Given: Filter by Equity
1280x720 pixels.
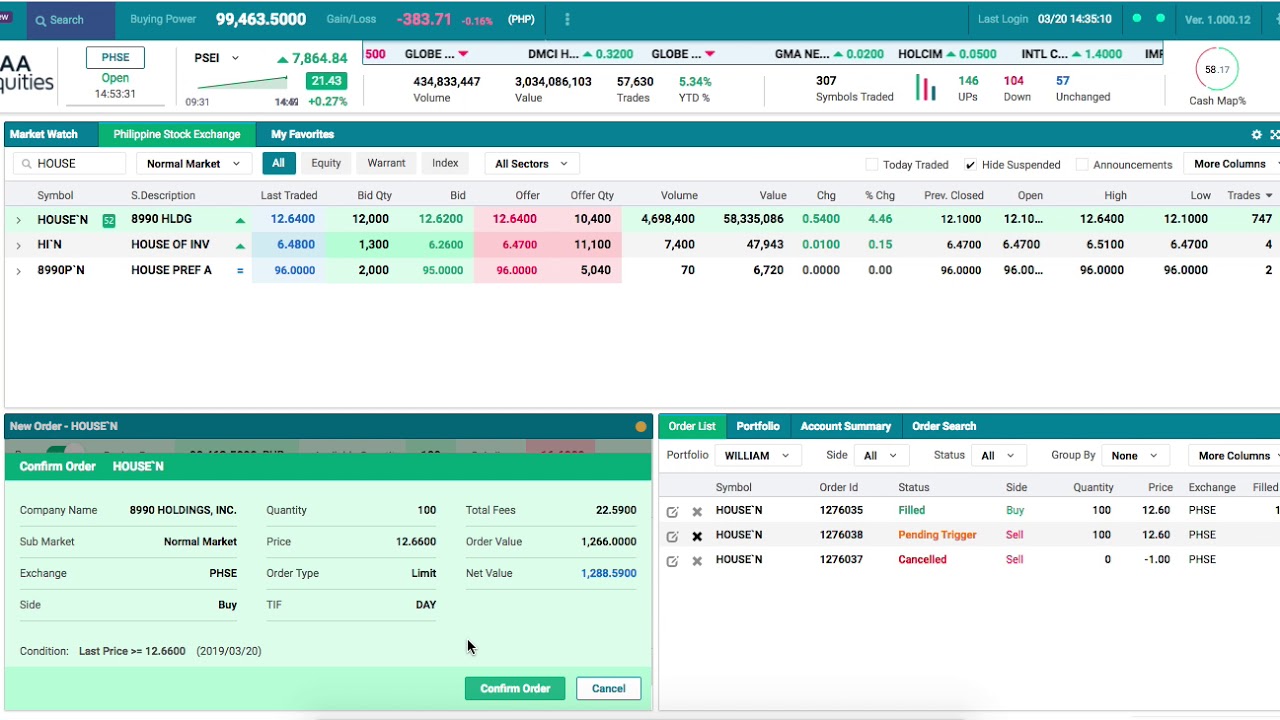Looking at the screenshot, I should click(x=326, y=163).
